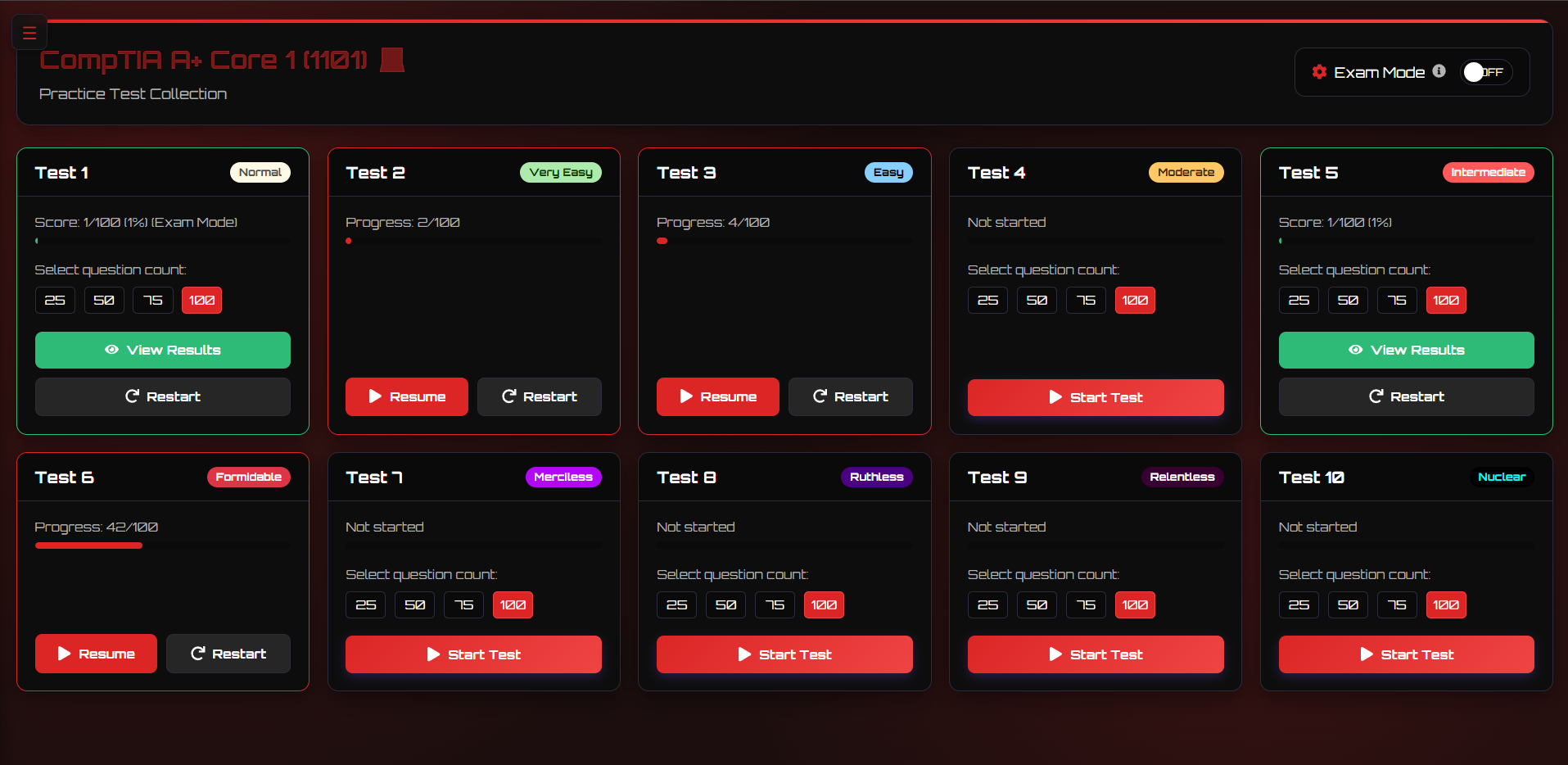Select 75 questions for Test 8
Screen dimensions: 1568x765
coord(775,605)
